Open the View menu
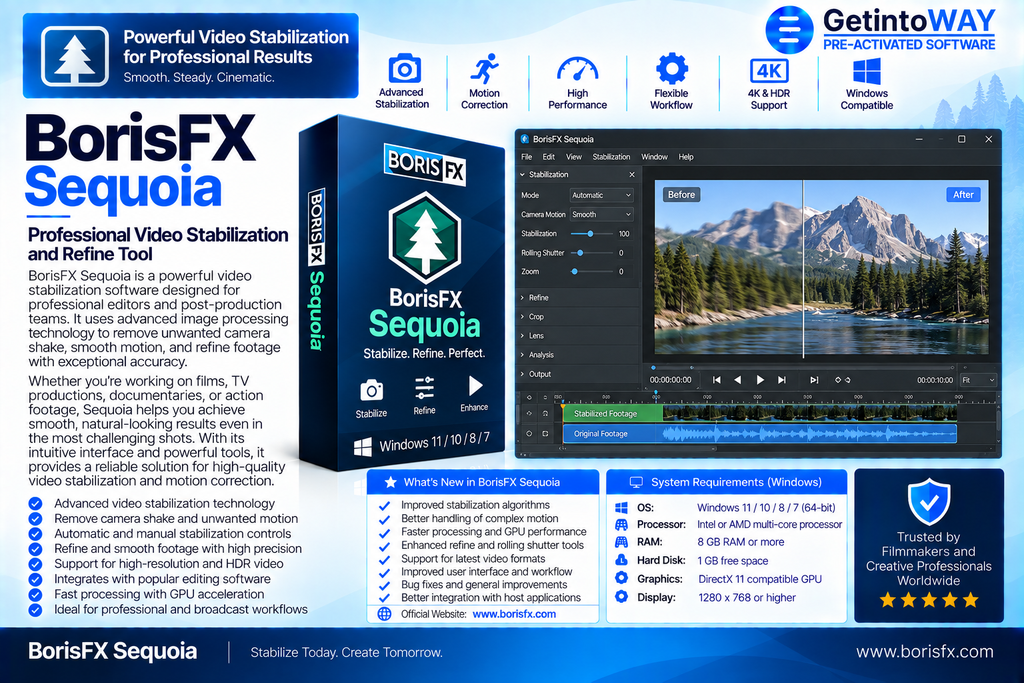This screenshot has height=683, width=1024. (573, 157)
